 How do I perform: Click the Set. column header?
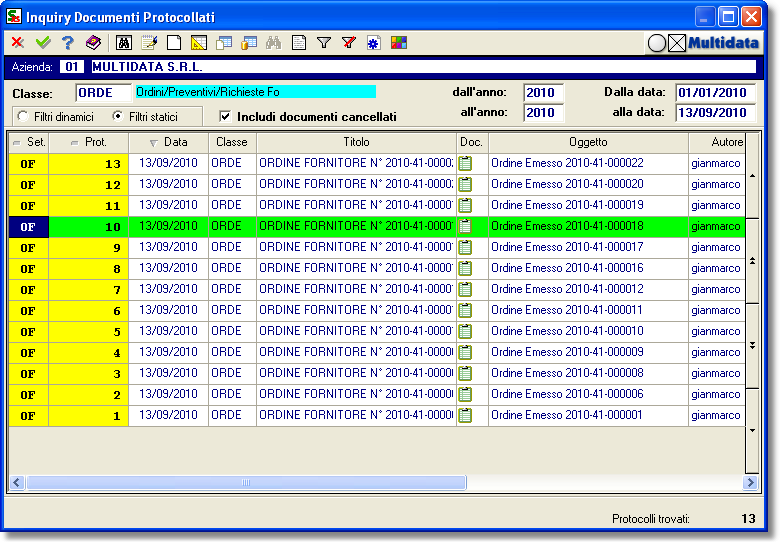pos(29,142)
